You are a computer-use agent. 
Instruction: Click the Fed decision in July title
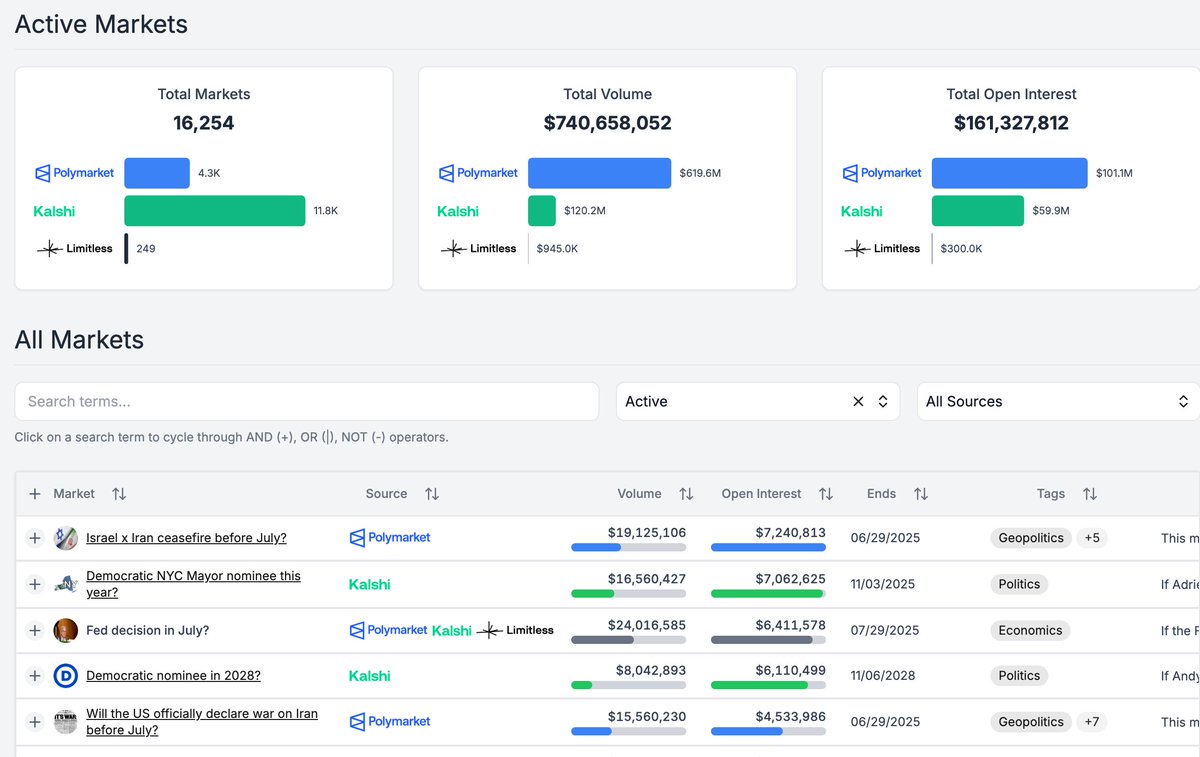point(147,630)
